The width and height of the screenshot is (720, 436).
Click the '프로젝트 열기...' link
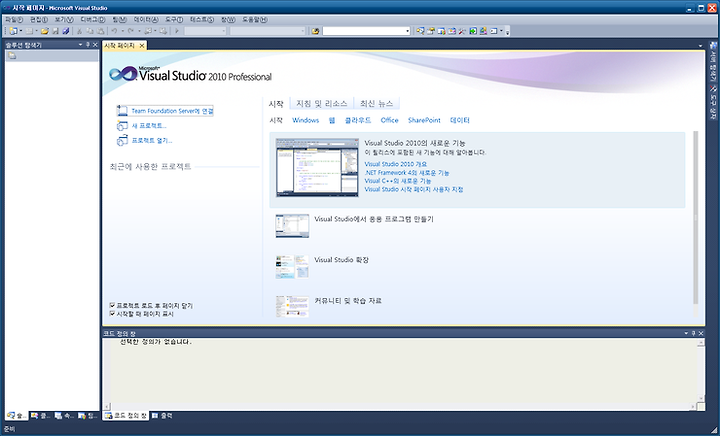point(152,140)
